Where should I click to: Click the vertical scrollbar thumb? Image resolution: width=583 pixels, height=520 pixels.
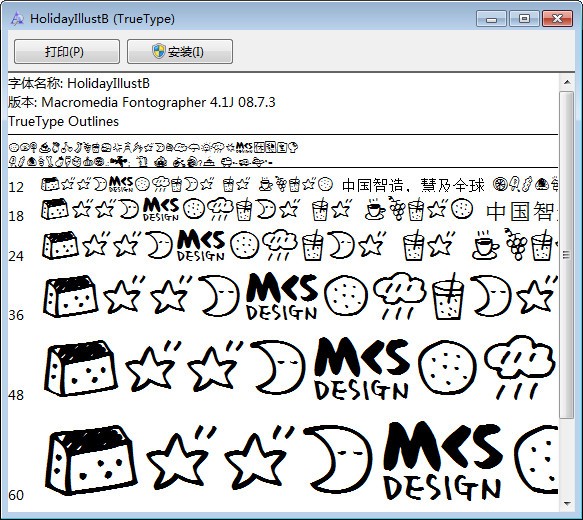click(x=567, y=255)
